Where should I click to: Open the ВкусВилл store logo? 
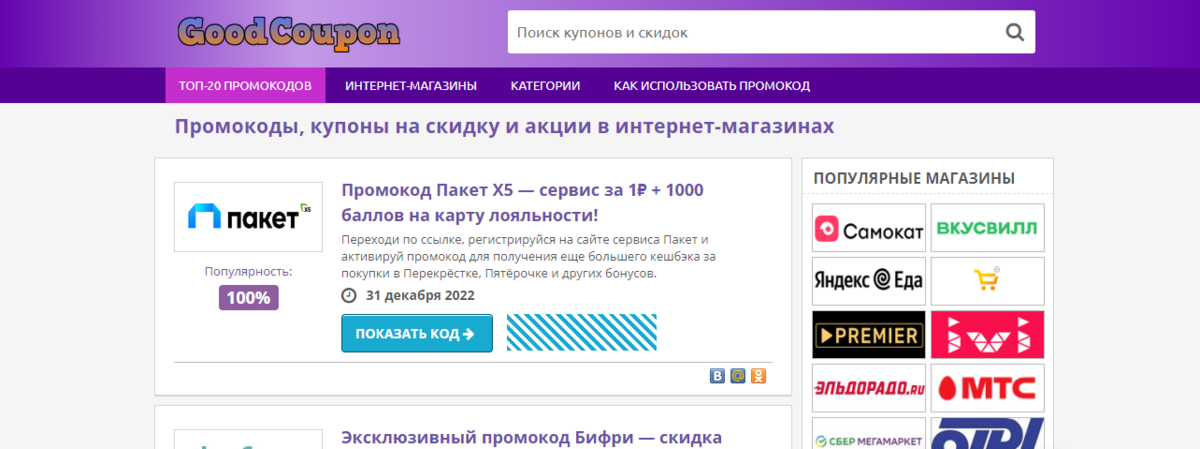coord(987,228)
